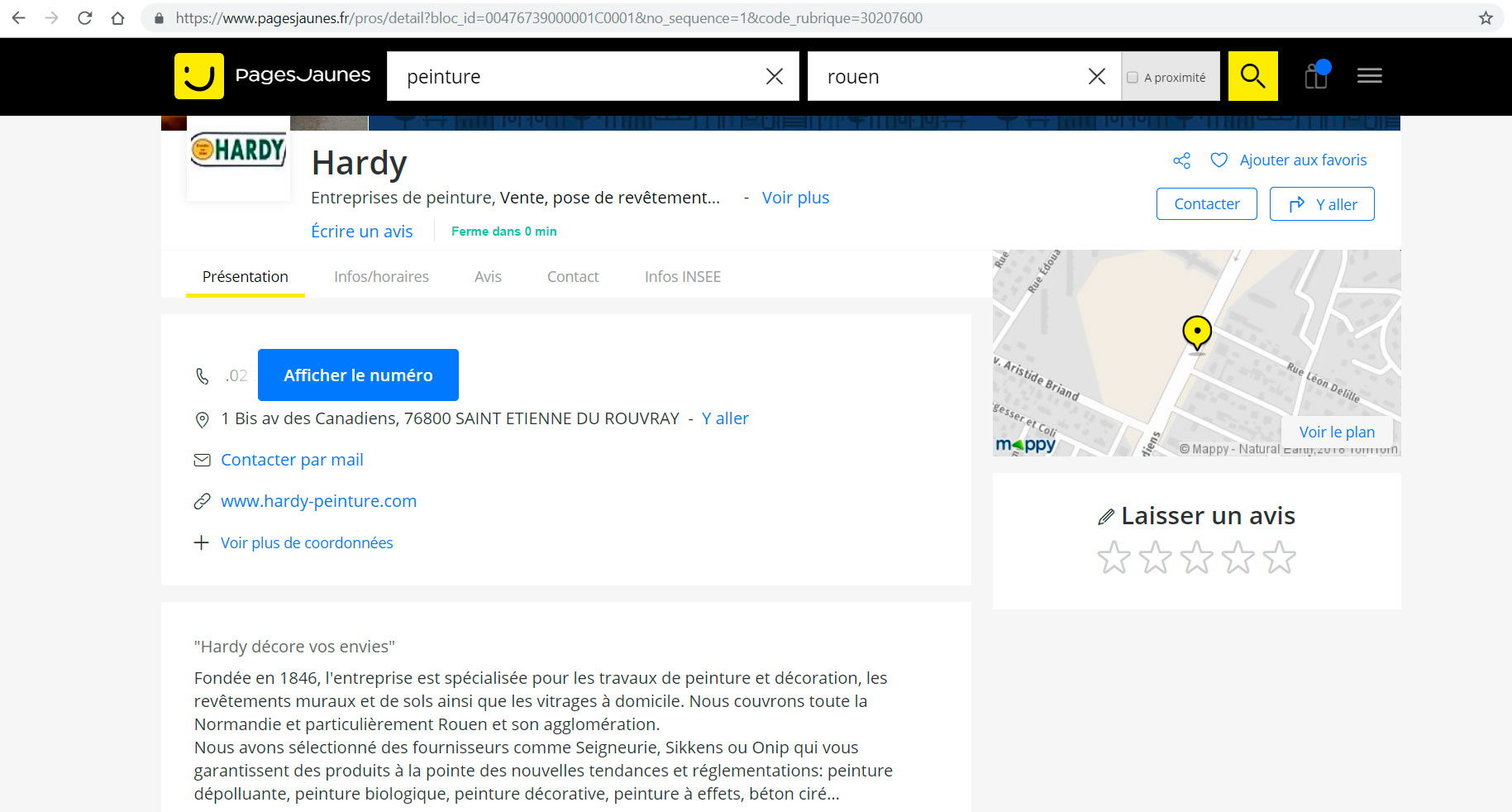Rate one star under 'Laisser un avis'
The width and height of the screenshot is (1512, 812).
coord(1114,557)
